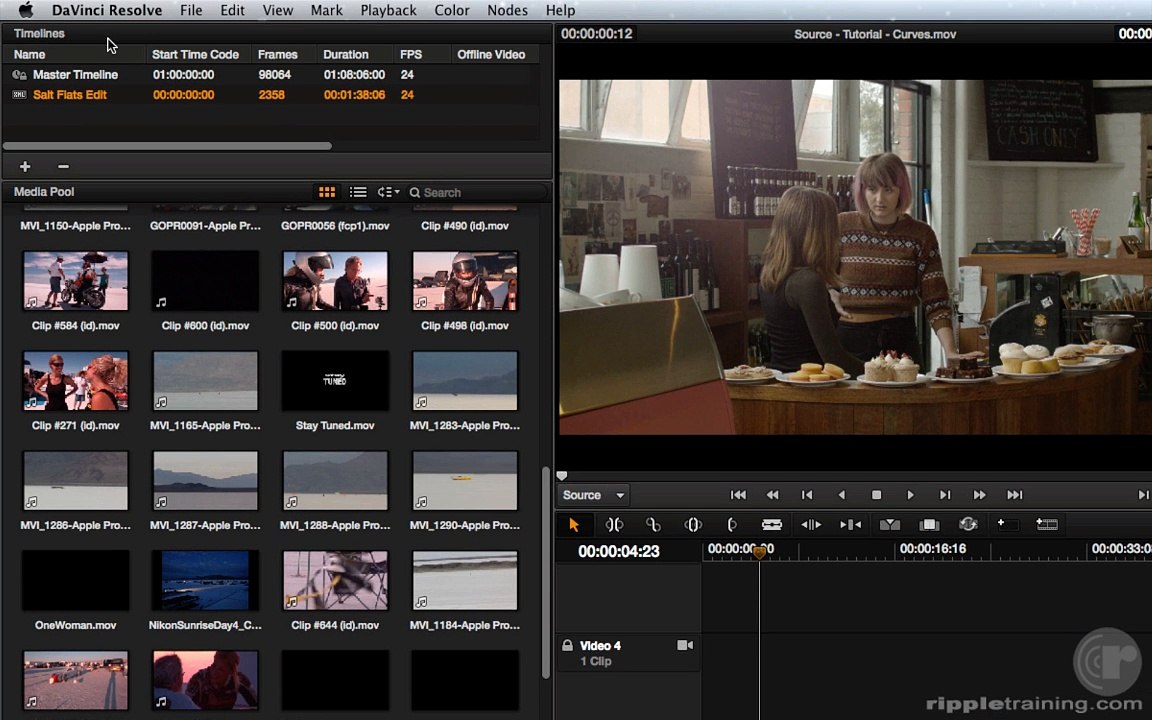Jump to first frame in the viewer transport

(738, 495)
